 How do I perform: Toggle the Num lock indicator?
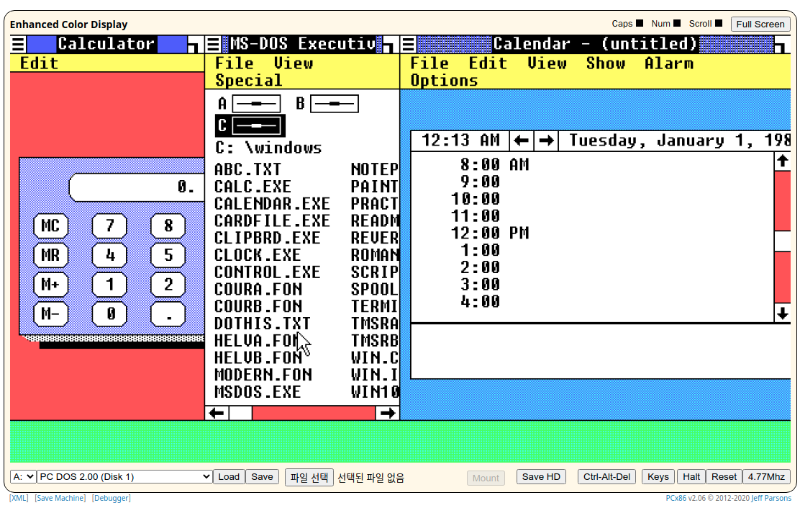[677, 23]
